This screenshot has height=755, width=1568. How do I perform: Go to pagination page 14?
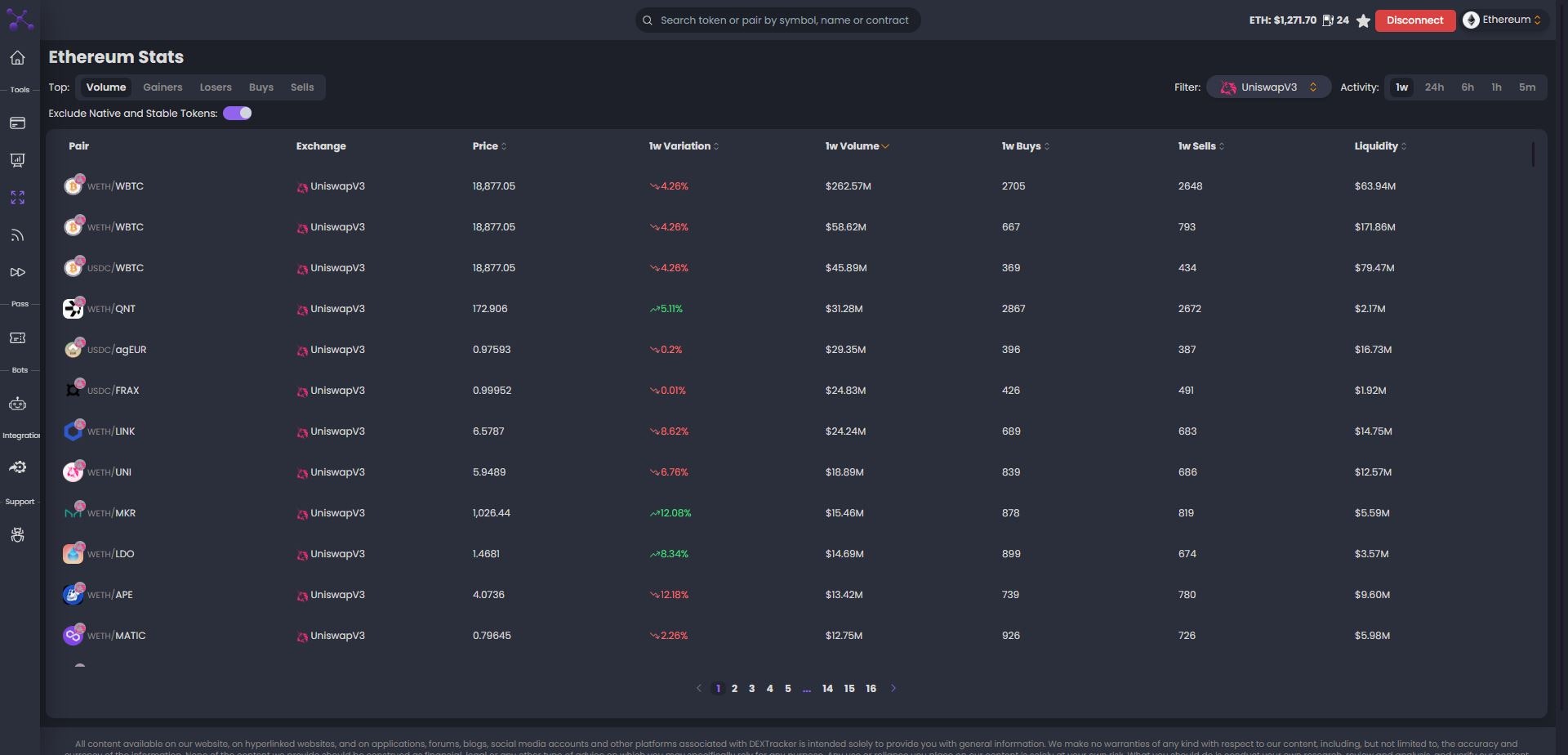coord(827,689)
